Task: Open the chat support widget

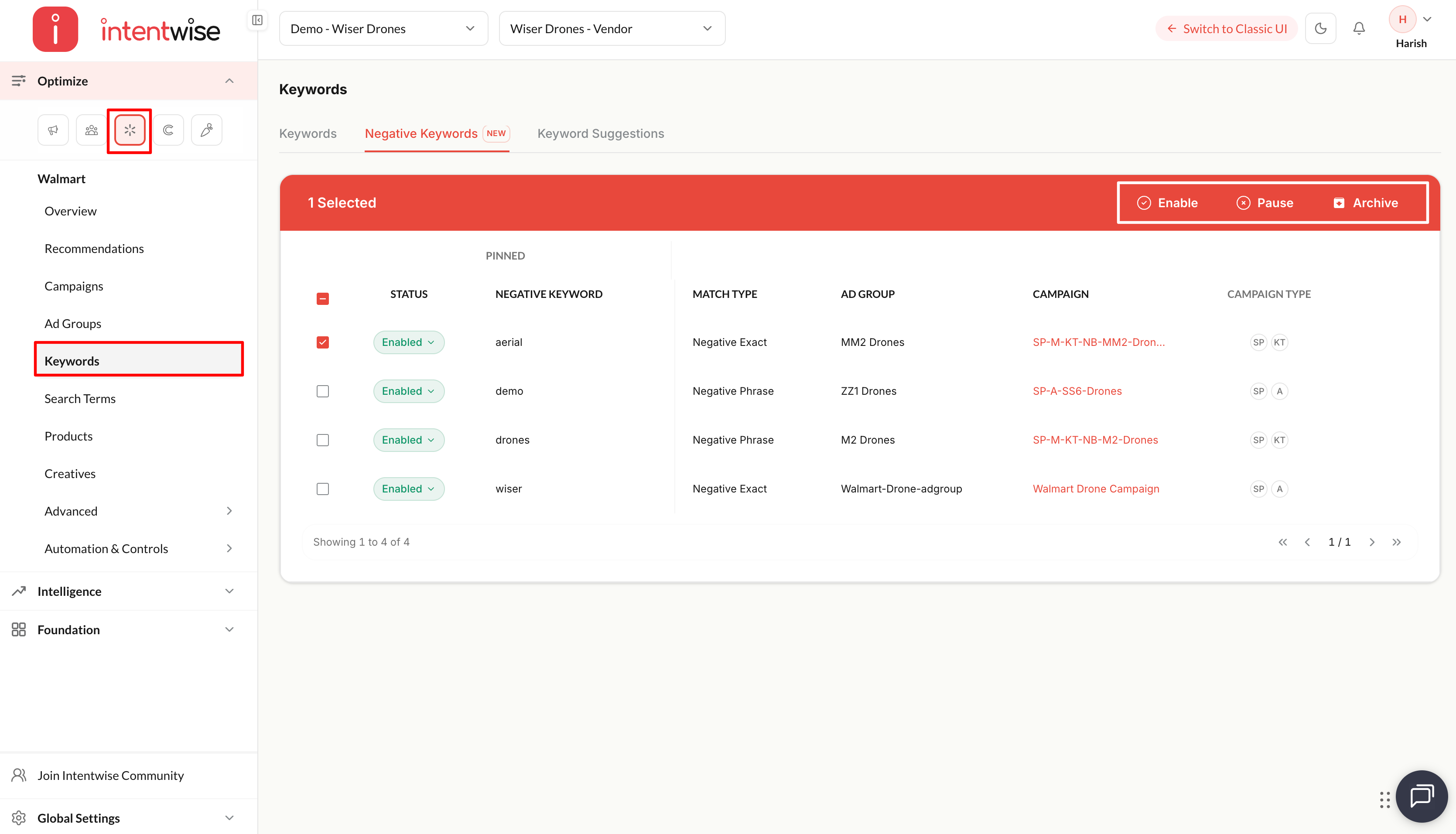Action: [1422, 796]
